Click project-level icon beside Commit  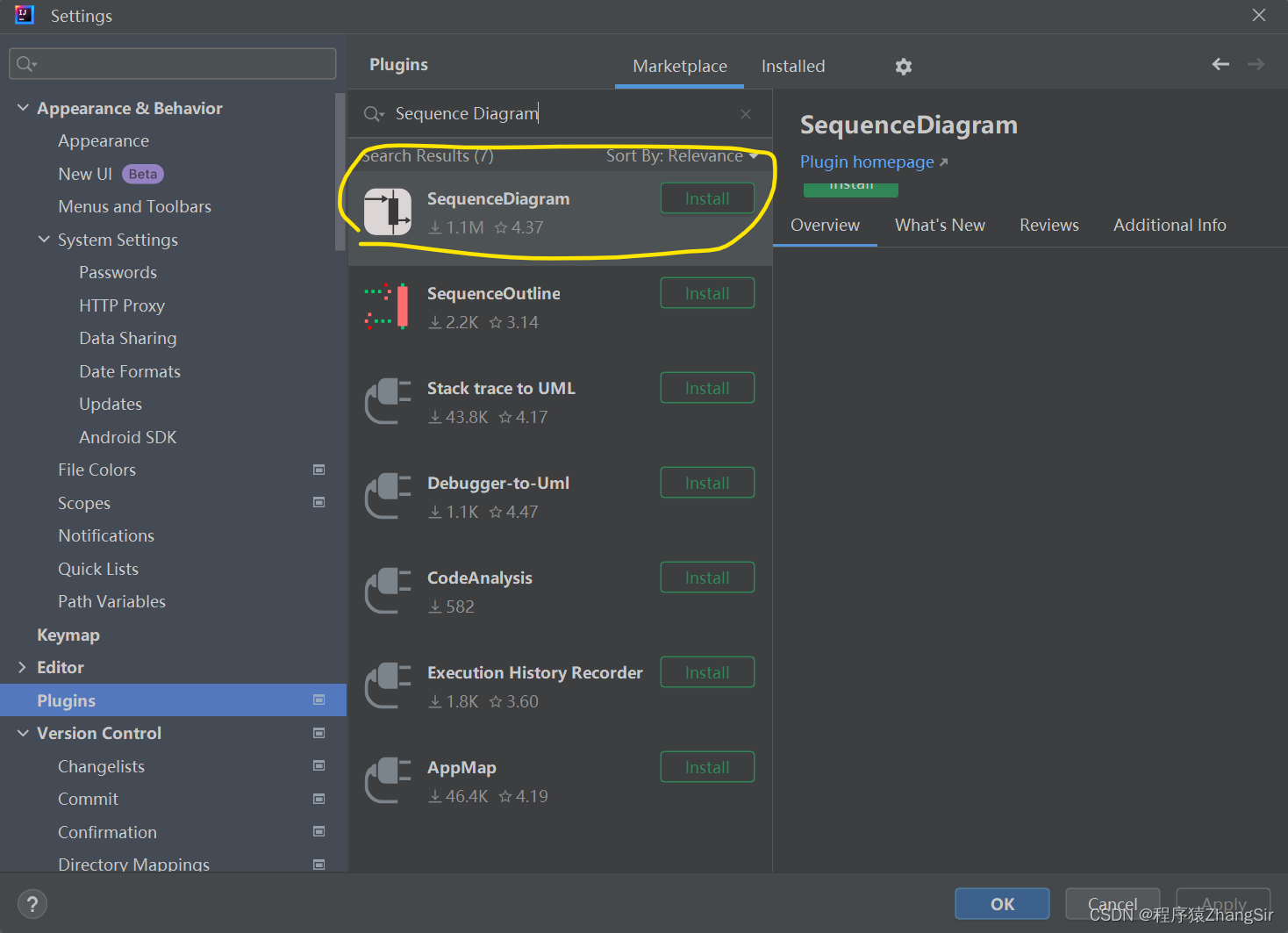tap(319, 799)
